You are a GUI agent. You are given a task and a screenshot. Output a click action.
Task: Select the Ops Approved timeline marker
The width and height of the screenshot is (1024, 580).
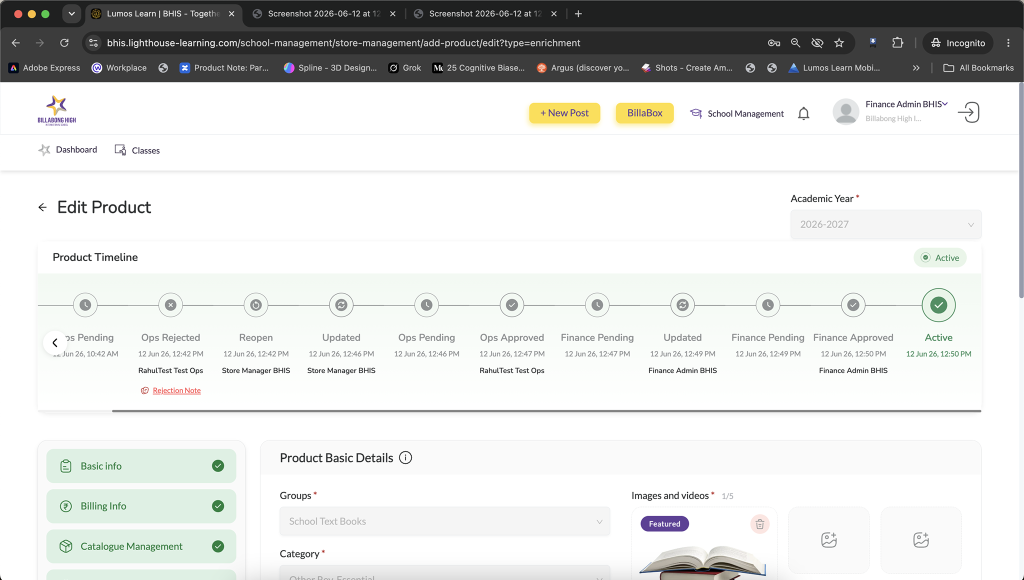click(512, 305)
